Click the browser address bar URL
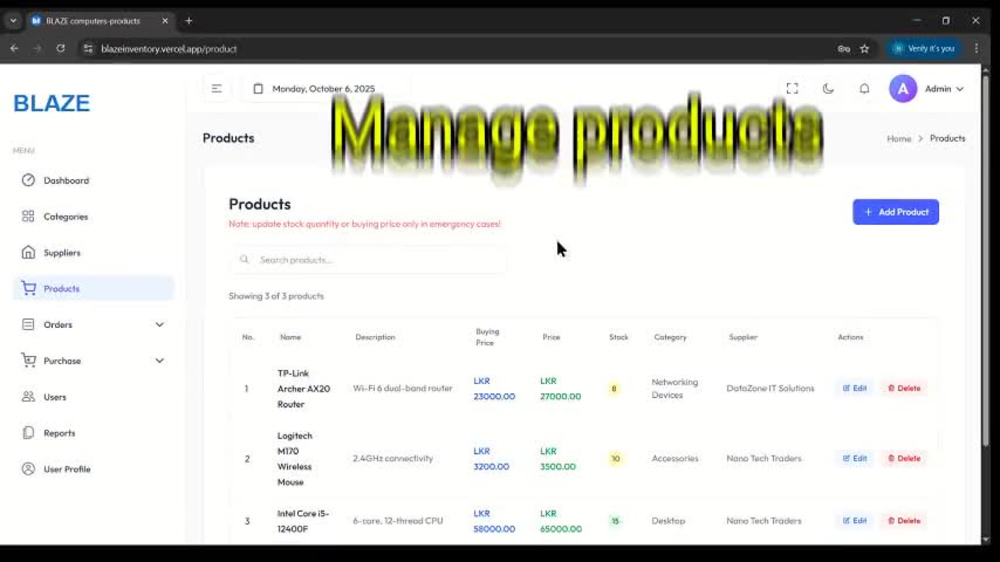This screenshot has height=562, width=1000. [x=169, y=48]
